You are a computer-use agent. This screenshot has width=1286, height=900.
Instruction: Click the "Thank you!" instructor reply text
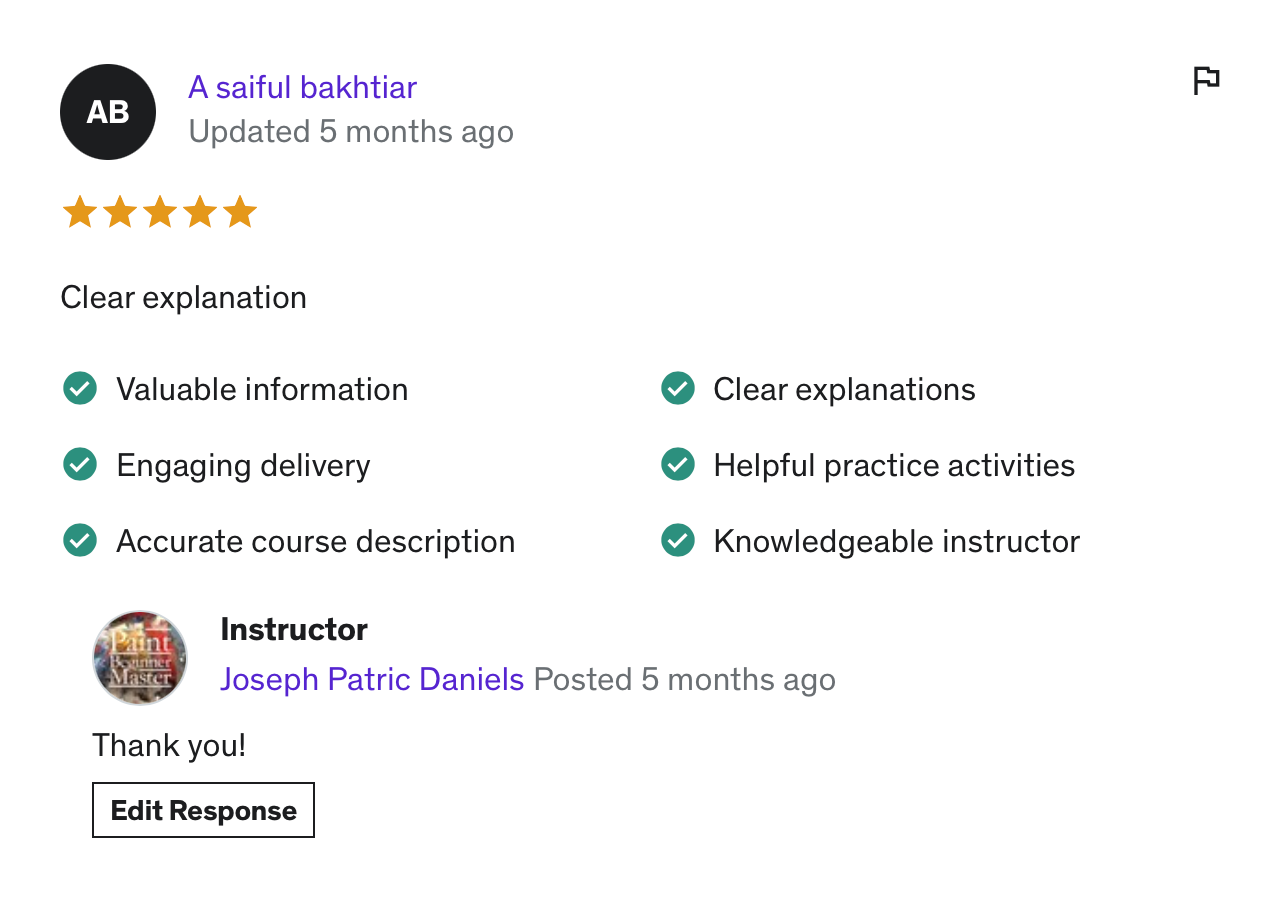click(x=169, y=745)
